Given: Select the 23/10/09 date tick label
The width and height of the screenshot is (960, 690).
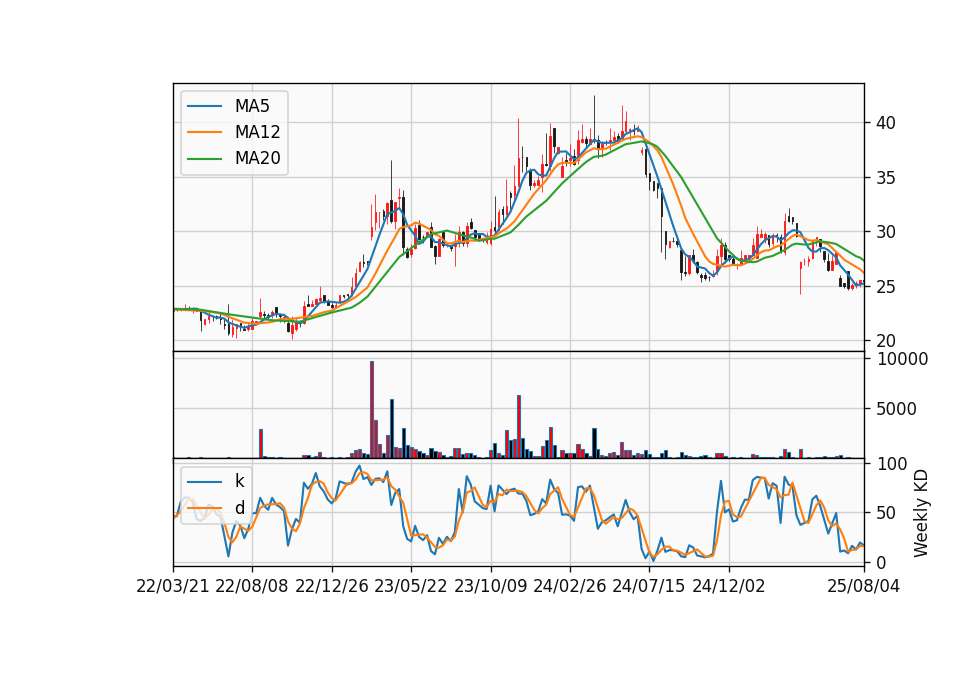Looking at the screenshot, I should [x=490, y=586].
